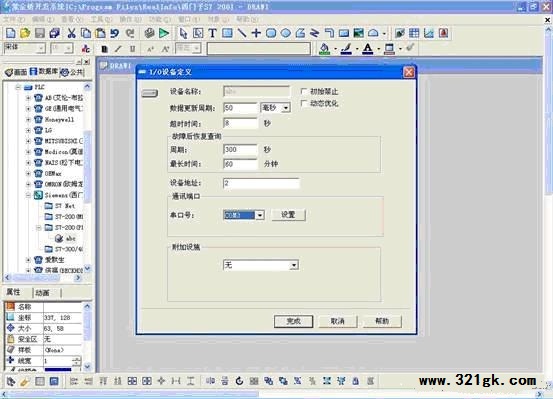Close the I/O设备定义 dialog

409,72
